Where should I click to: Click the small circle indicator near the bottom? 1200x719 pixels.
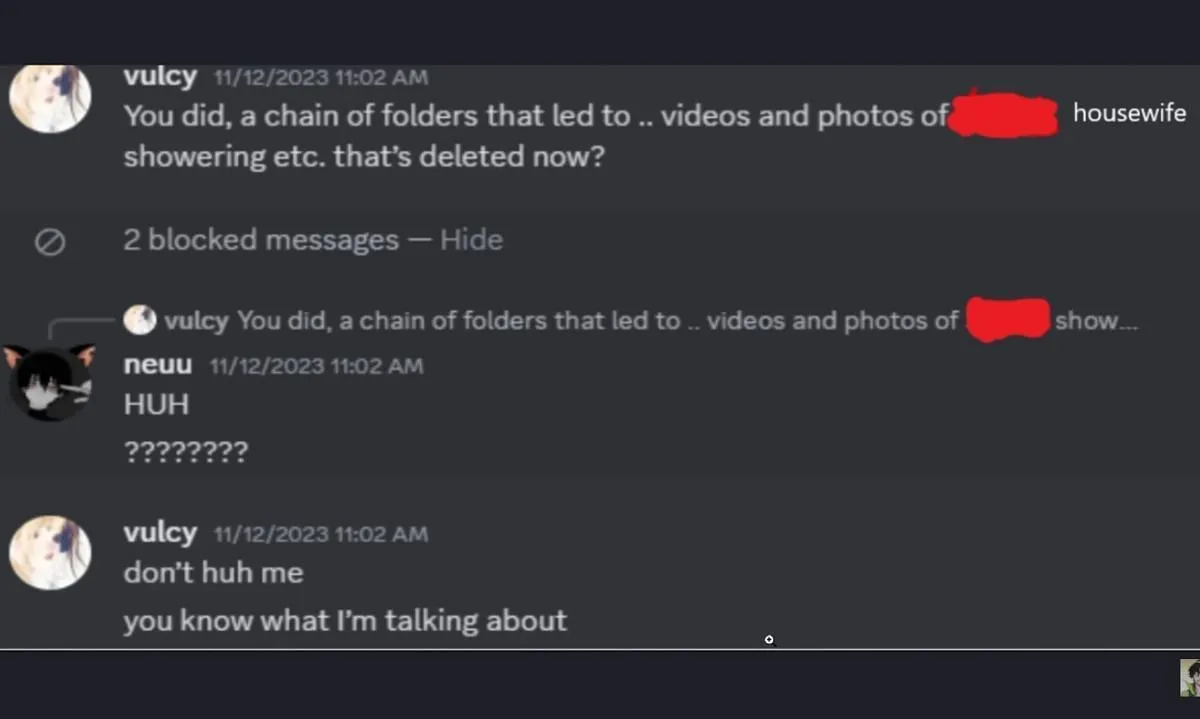769,639
